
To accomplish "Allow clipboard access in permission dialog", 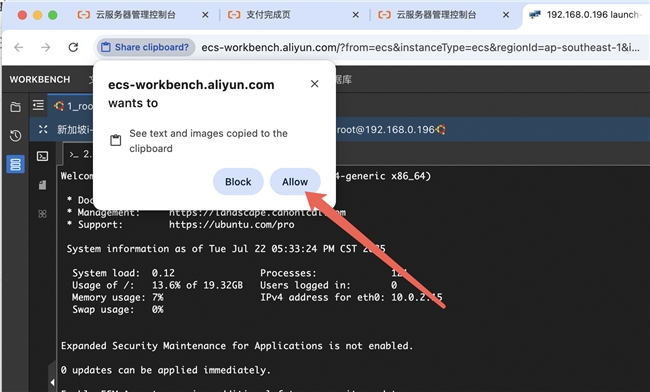I will coord(295,181).
